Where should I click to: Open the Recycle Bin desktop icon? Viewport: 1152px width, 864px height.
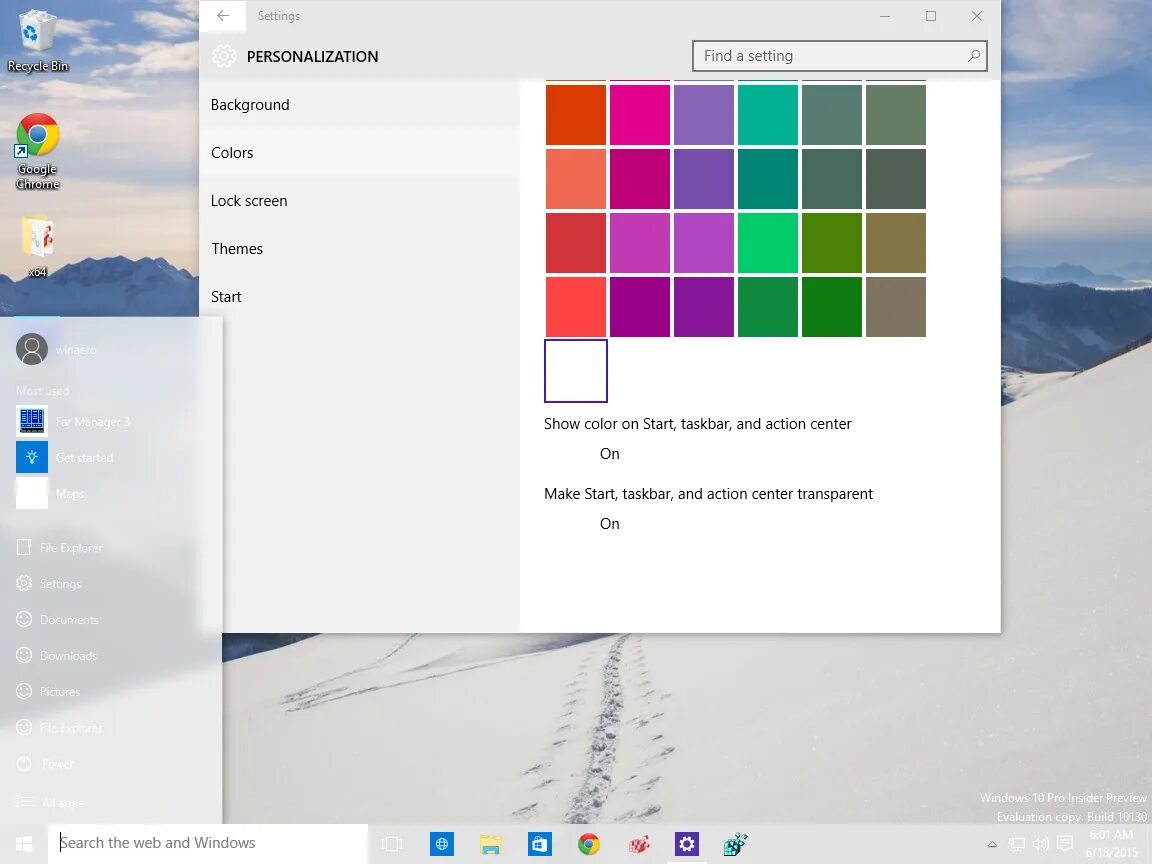click(x=37, y=41)
